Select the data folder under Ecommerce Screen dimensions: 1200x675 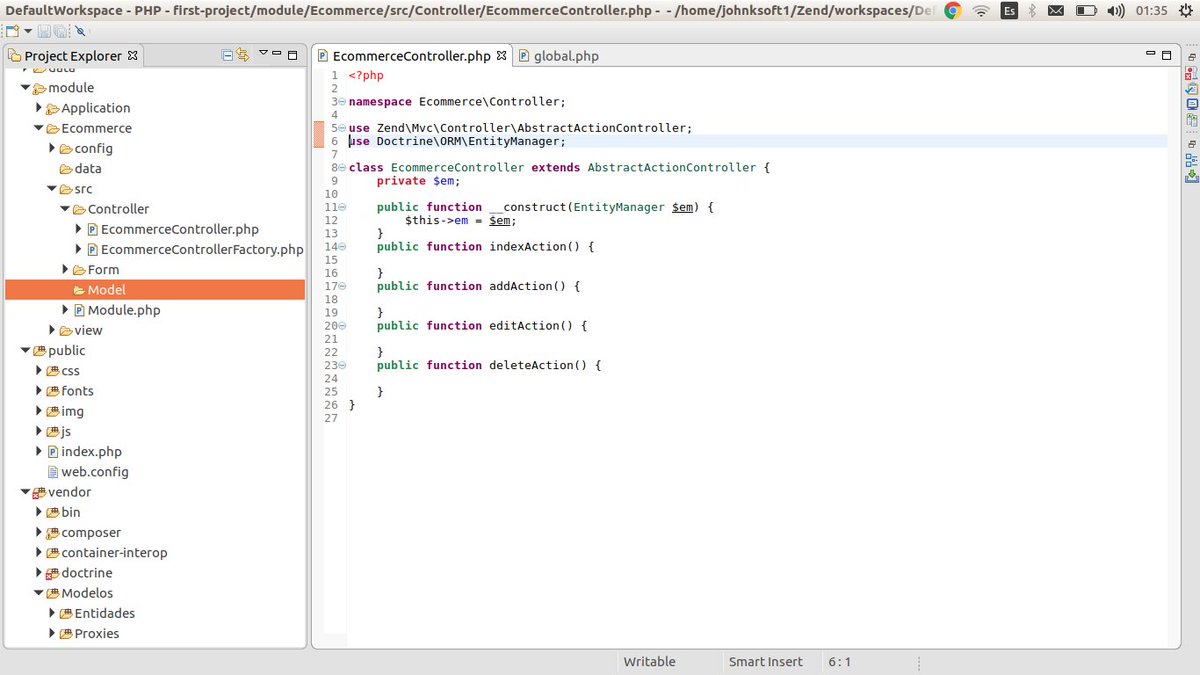coord(88,168)
